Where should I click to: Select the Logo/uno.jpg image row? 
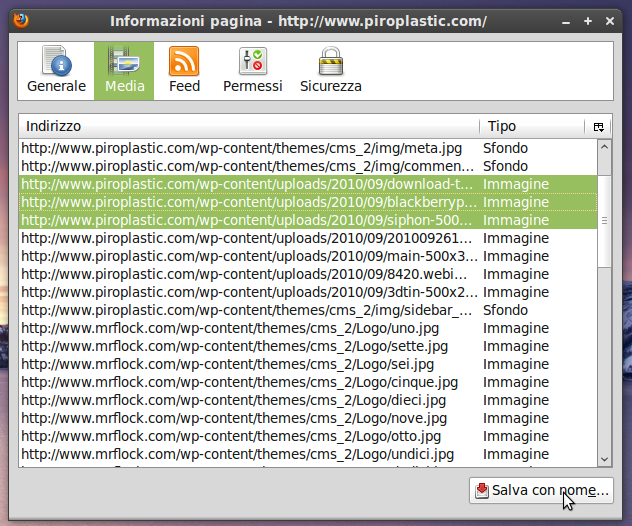tap(250, 328)
